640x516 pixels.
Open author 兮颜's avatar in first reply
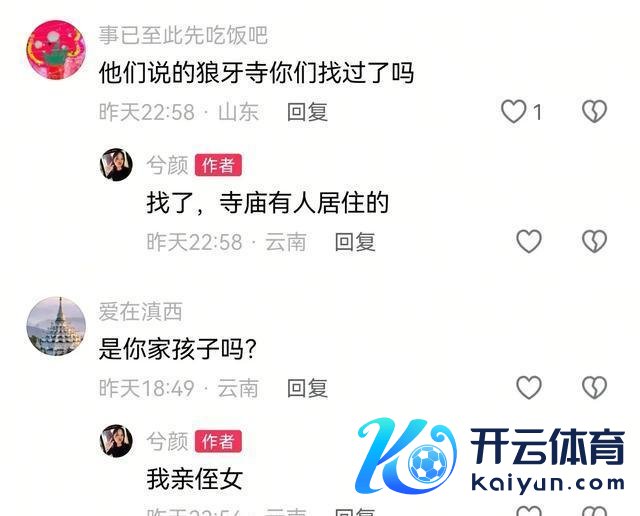(116, 165)
